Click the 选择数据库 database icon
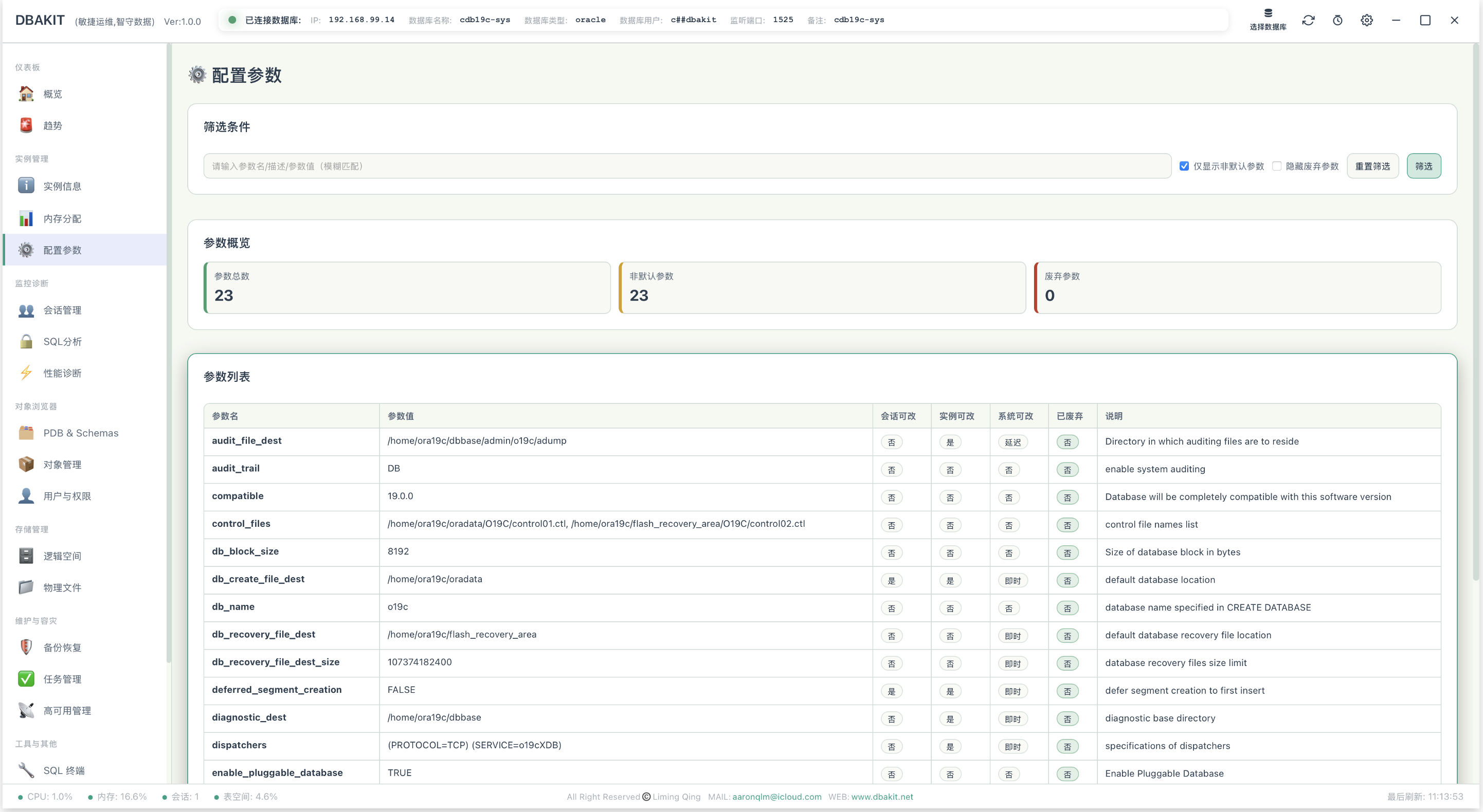Screen dimensions: 1483x812 coord(1268,13)
